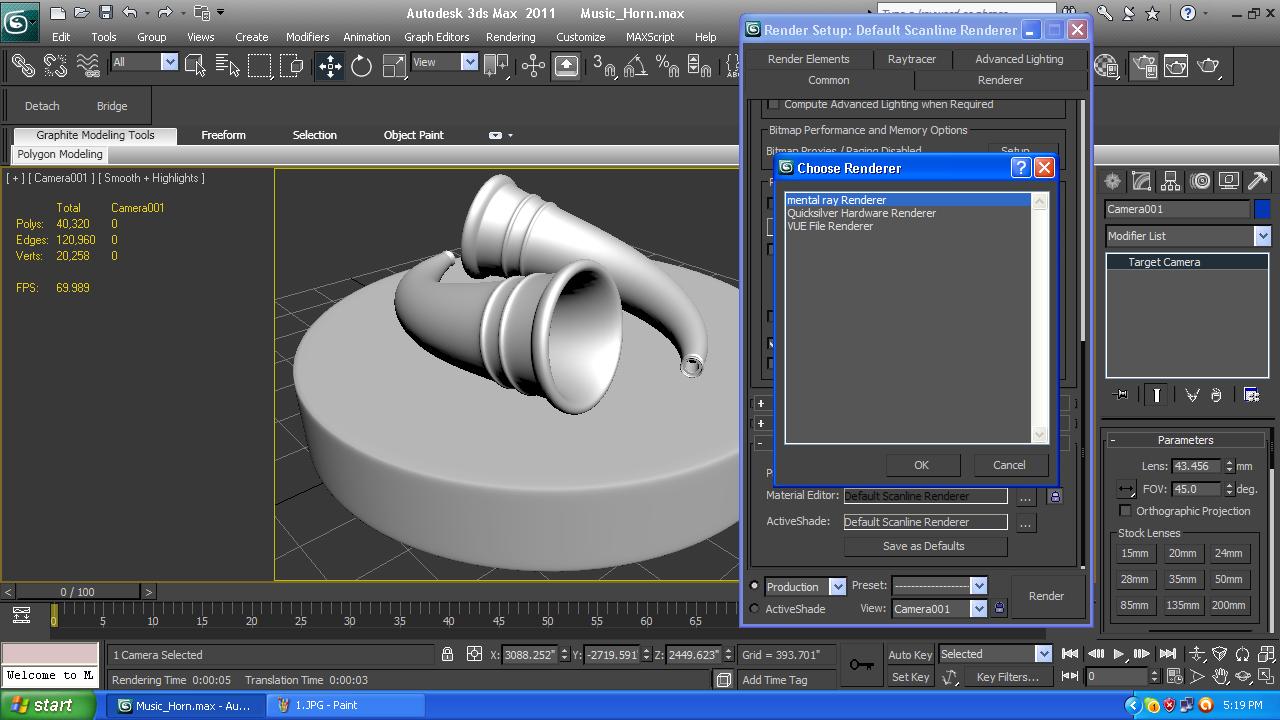Select the Modify panel icon
The width and height of the screenshot is (1280, 720).
click(1140, 181)
